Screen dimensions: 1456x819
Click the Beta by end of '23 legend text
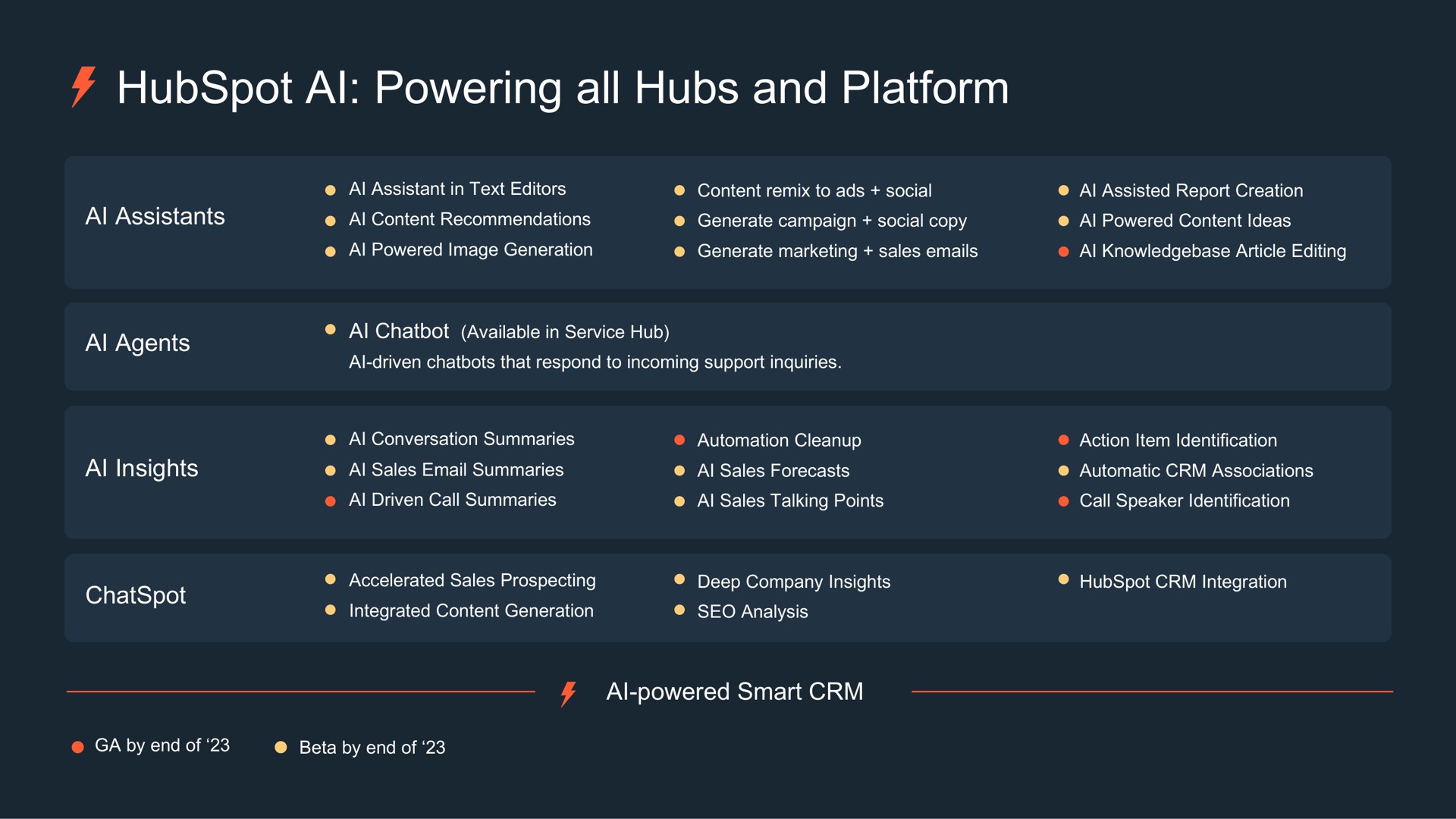372,748
